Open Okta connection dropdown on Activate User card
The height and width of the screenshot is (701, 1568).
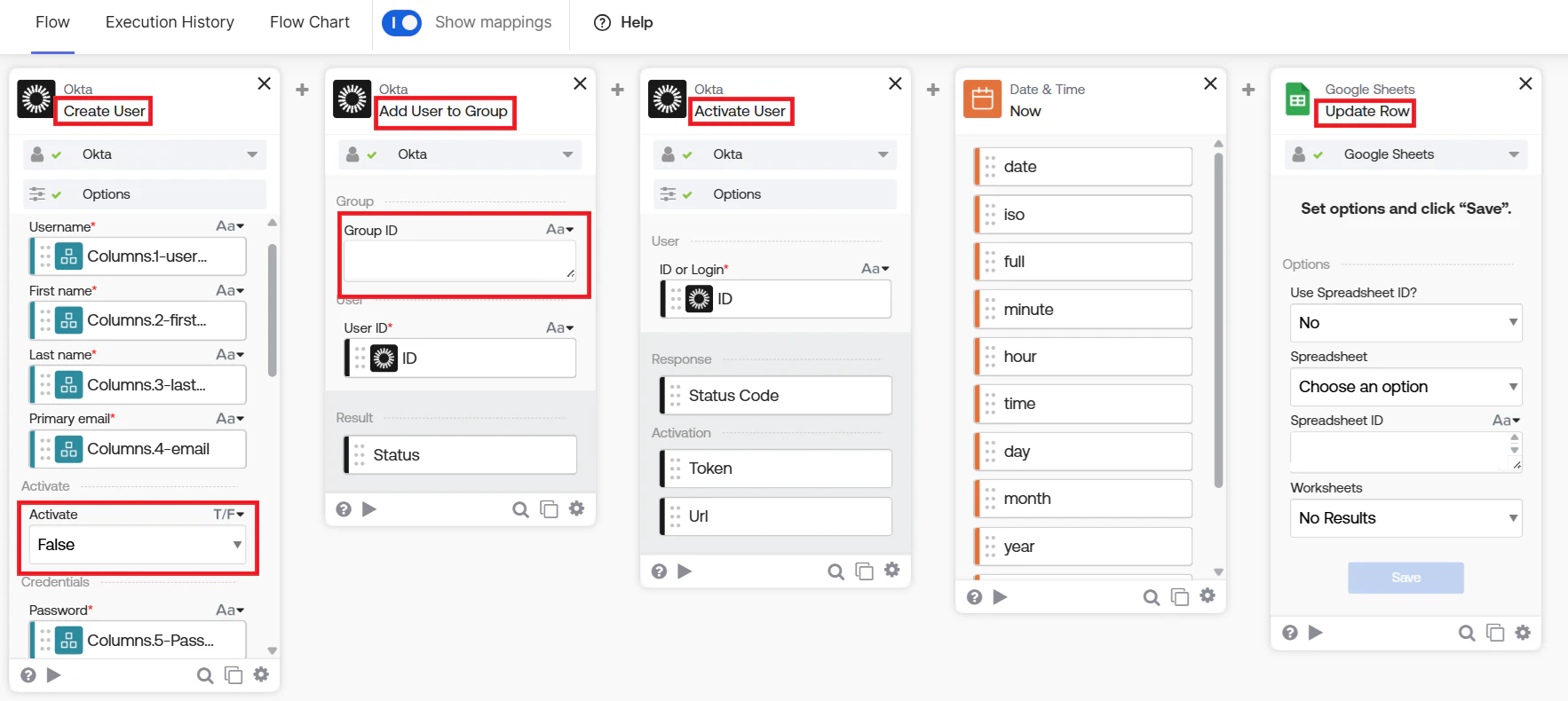pyautogui.click(x=775, y=154)
